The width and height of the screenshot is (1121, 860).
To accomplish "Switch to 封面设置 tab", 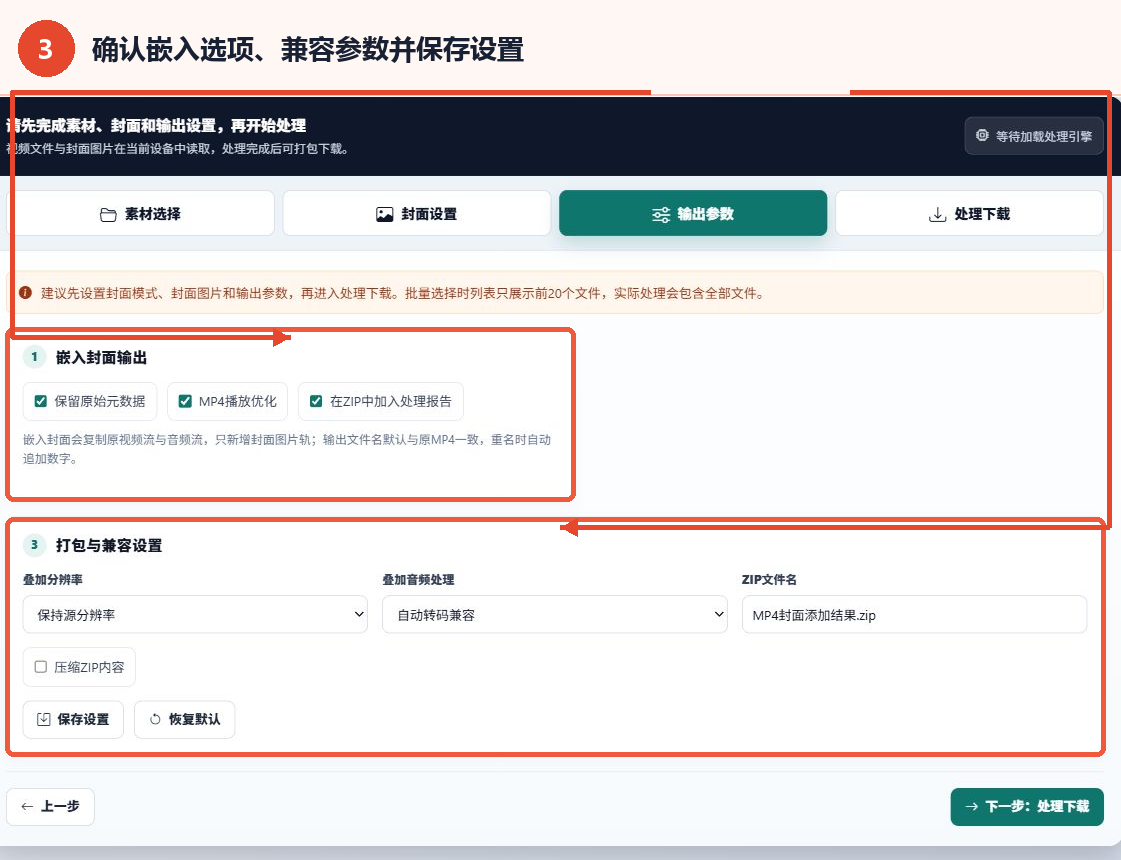I will pos(417,213).
